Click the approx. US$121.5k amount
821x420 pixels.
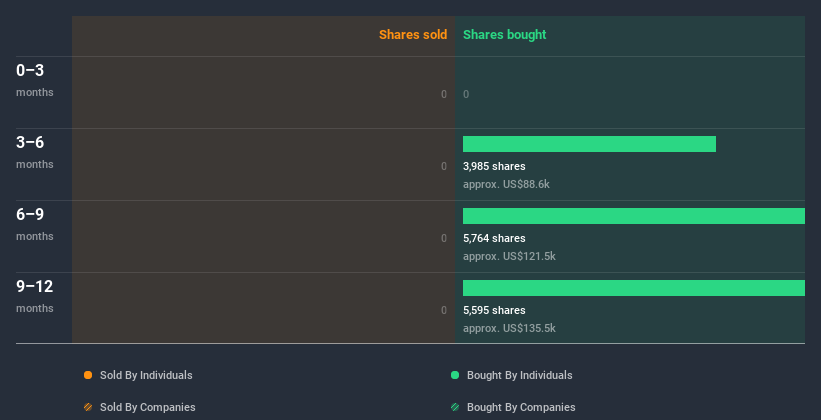pyautogui.click(x=509, y=256)
